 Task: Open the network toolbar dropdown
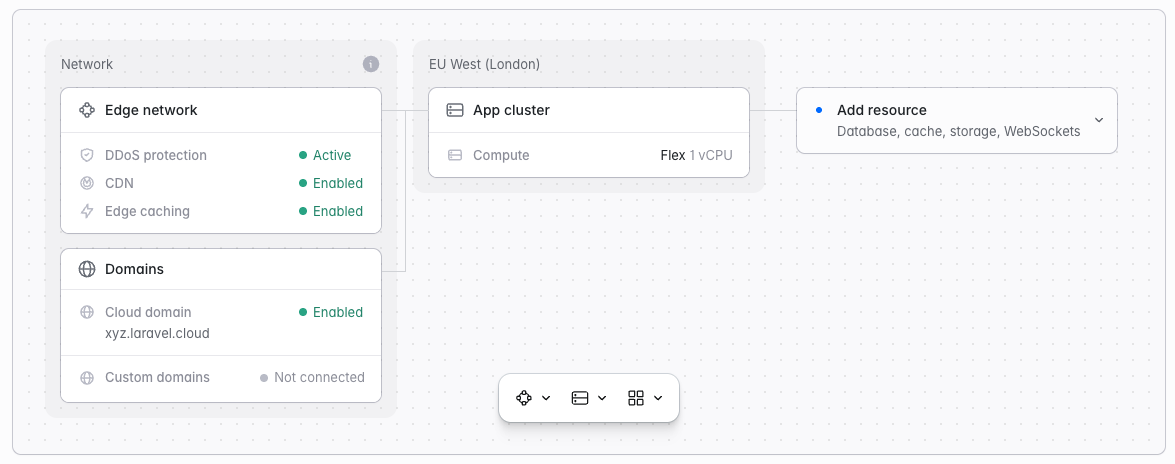[533, 398]
